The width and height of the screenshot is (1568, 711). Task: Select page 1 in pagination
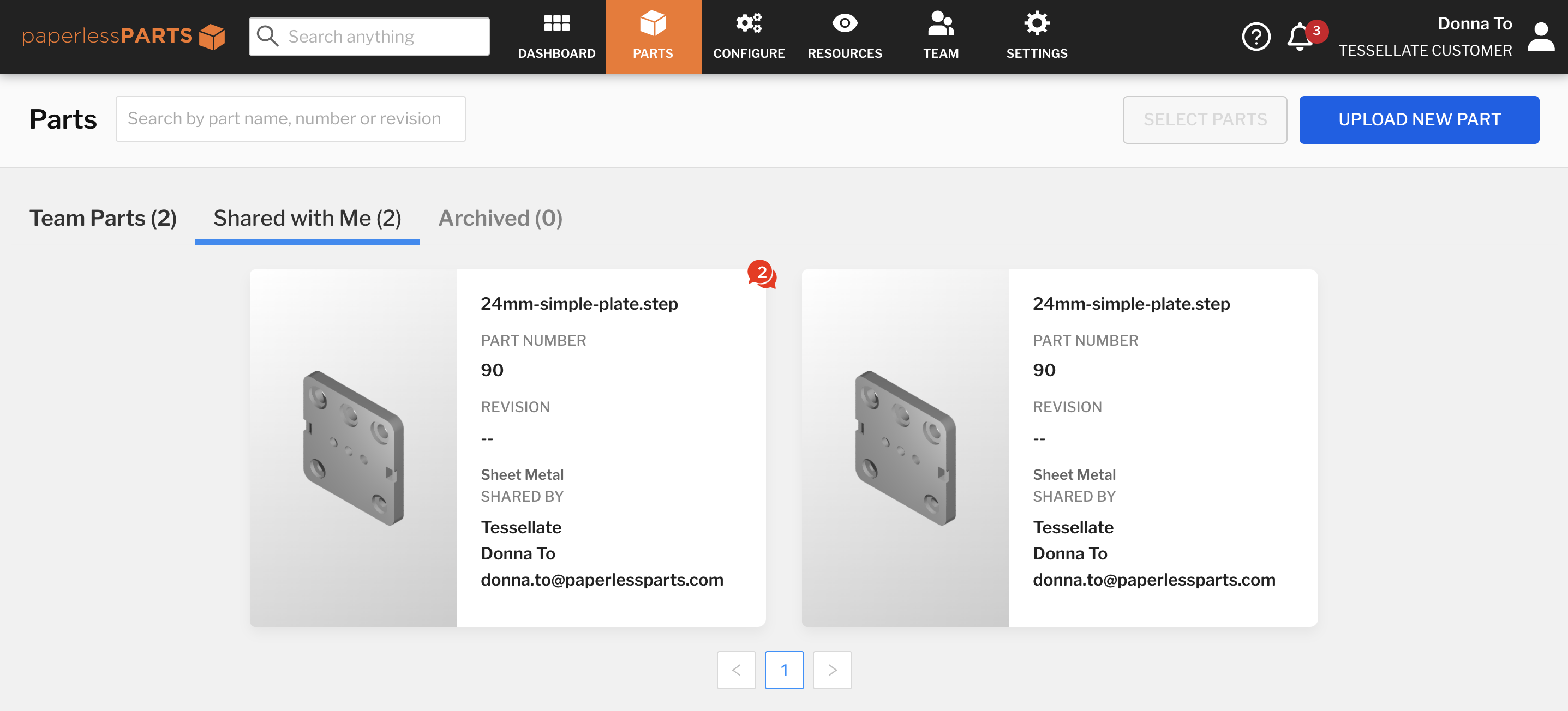tap(784, 670)
